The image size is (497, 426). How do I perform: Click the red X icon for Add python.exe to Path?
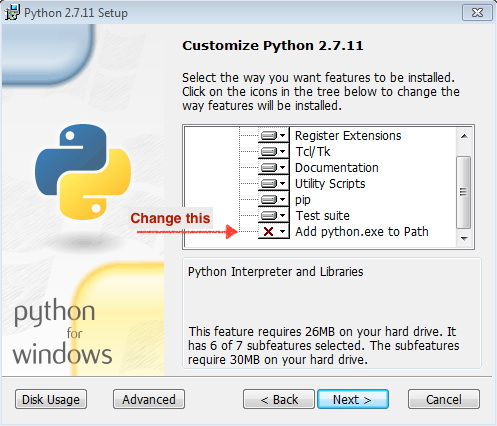coord(268,231)
